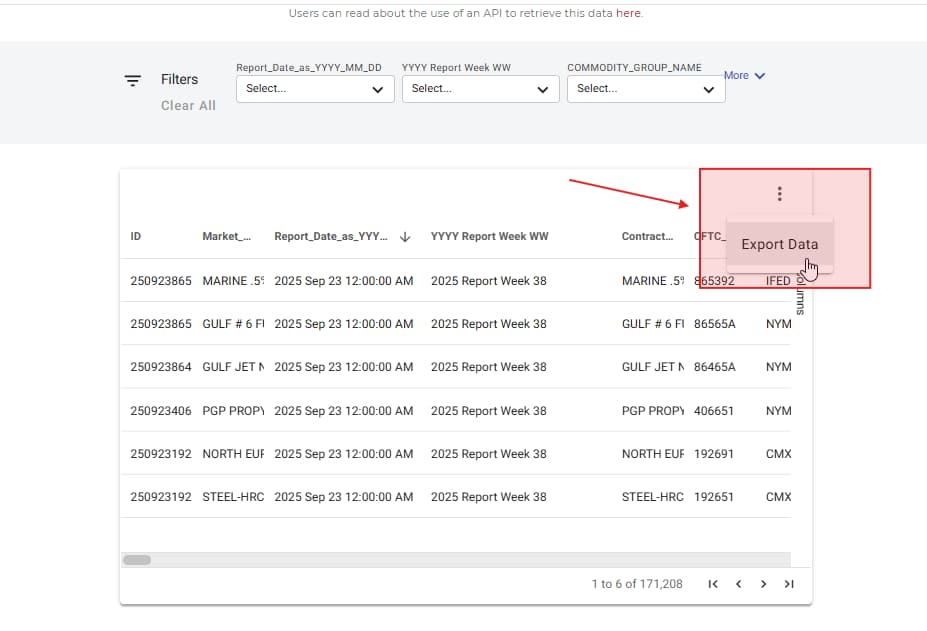Viewport: 927px width, 631px height.
Task: Open the three-dot table options menu
Action: pyautogui.click(x=780, y=195)
